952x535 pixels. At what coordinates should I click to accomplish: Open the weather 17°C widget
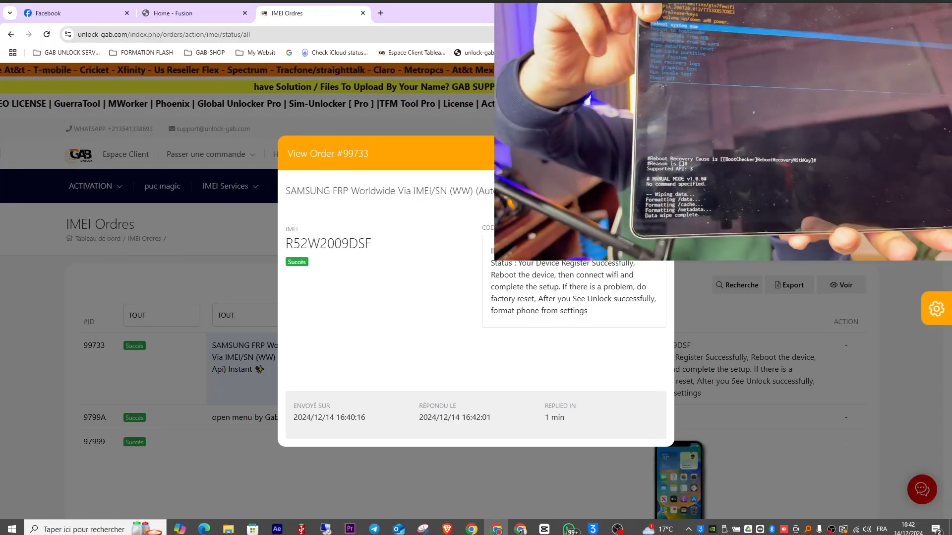pos(658,529)
